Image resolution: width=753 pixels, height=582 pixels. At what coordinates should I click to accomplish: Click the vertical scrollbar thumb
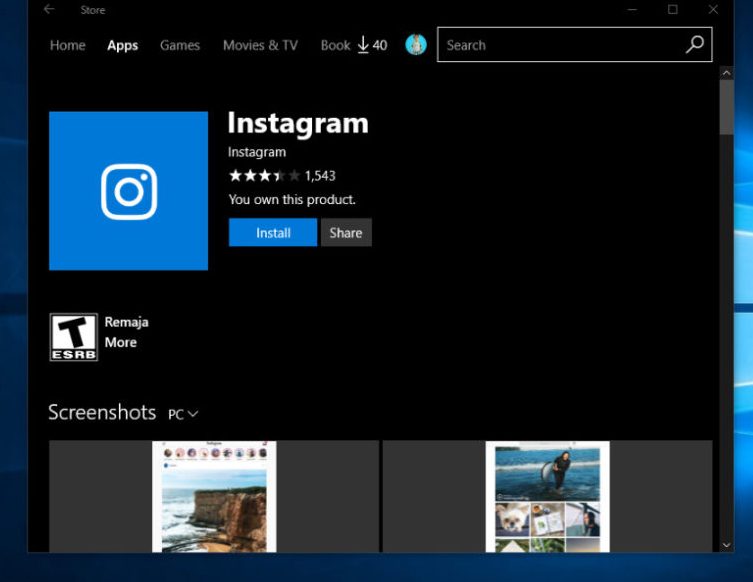(x=727, y=107)
